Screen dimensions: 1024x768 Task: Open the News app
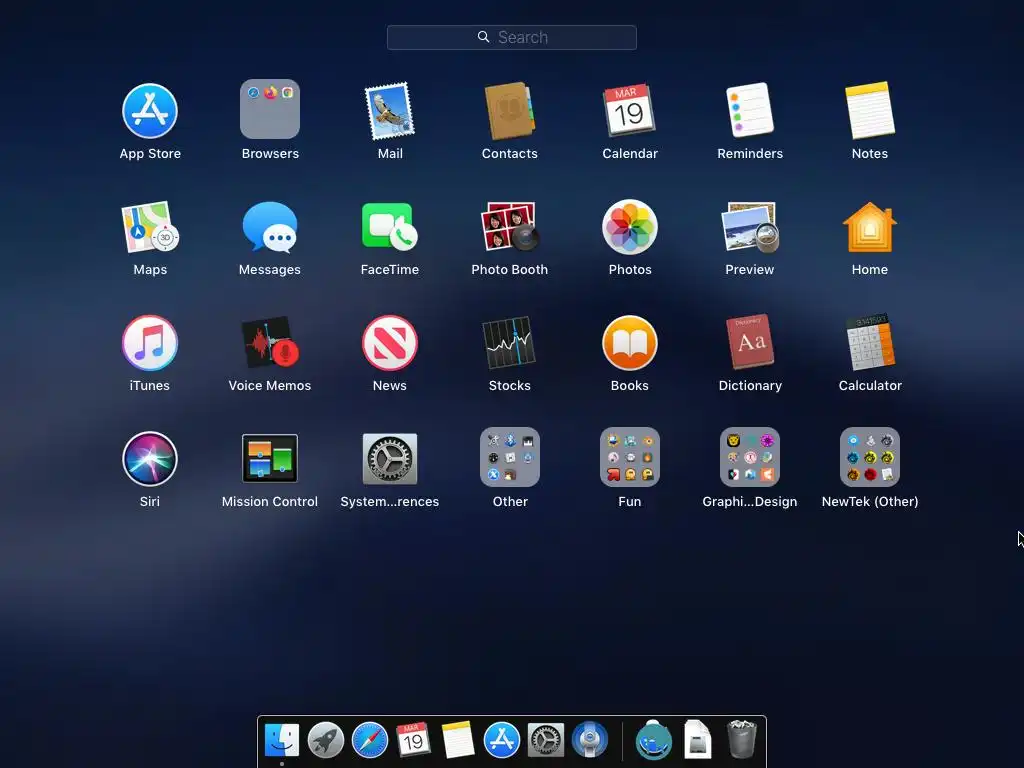(x=390, y=343)
